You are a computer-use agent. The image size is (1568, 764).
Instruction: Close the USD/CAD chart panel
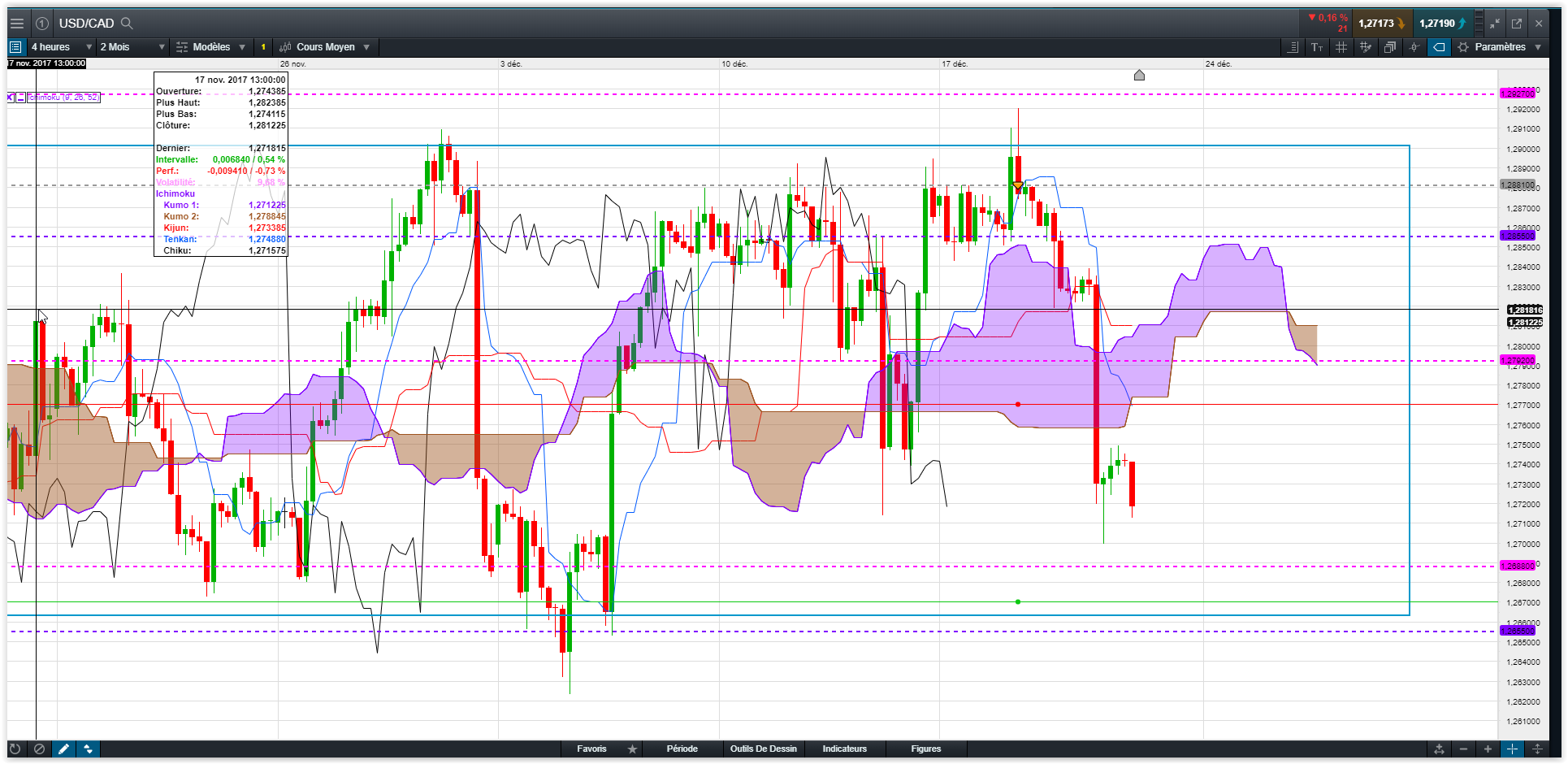click(x=1539, y=24)
